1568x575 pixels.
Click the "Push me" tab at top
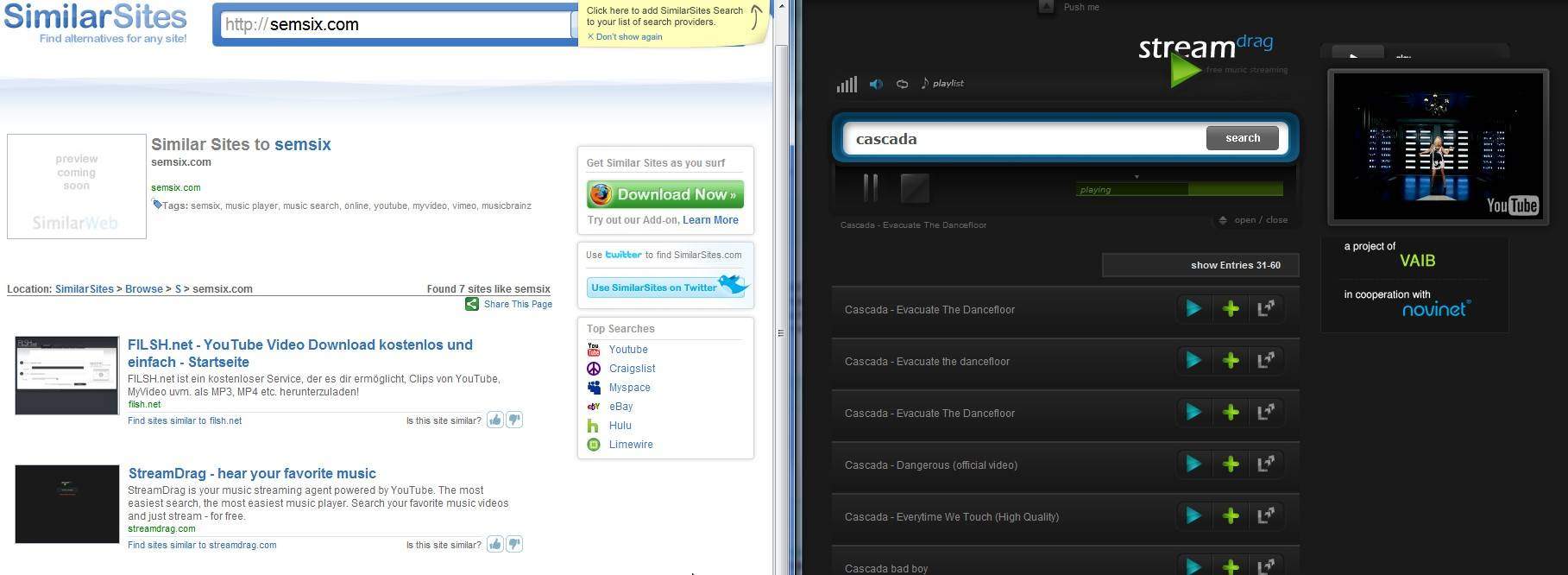pos(1068,7)
